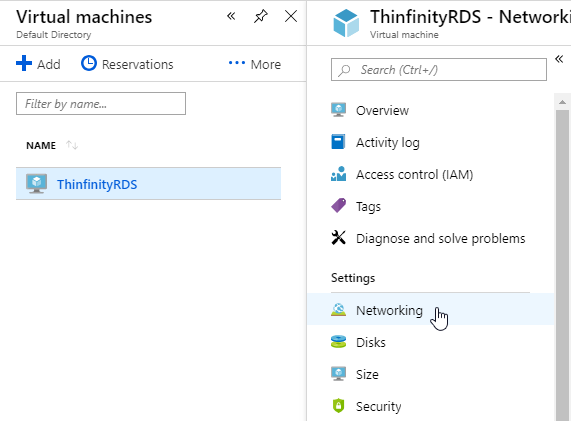Click the Overview monitor icon

point(338,110)
